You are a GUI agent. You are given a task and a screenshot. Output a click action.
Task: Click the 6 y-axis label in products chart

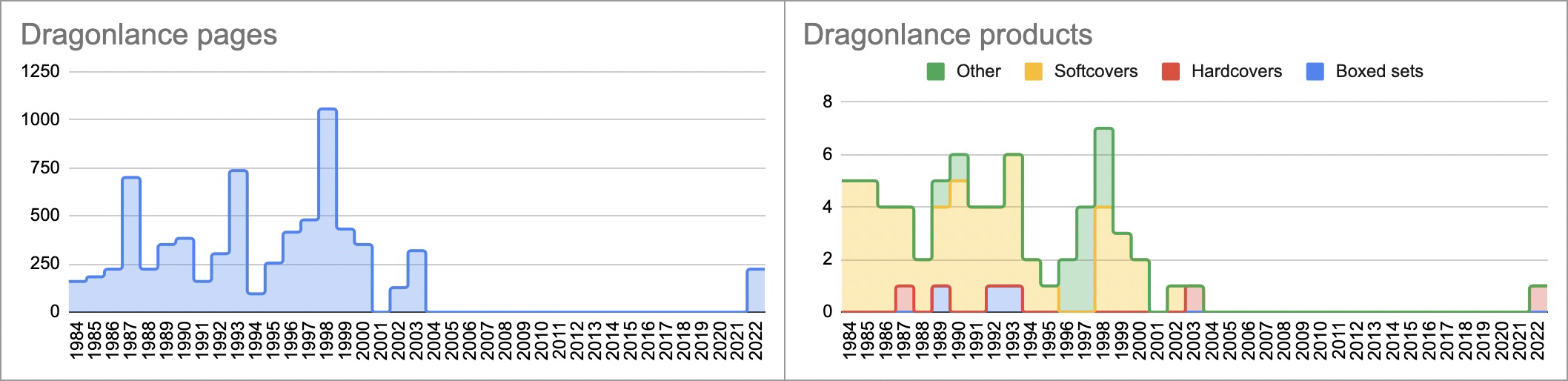pos(828,154)
